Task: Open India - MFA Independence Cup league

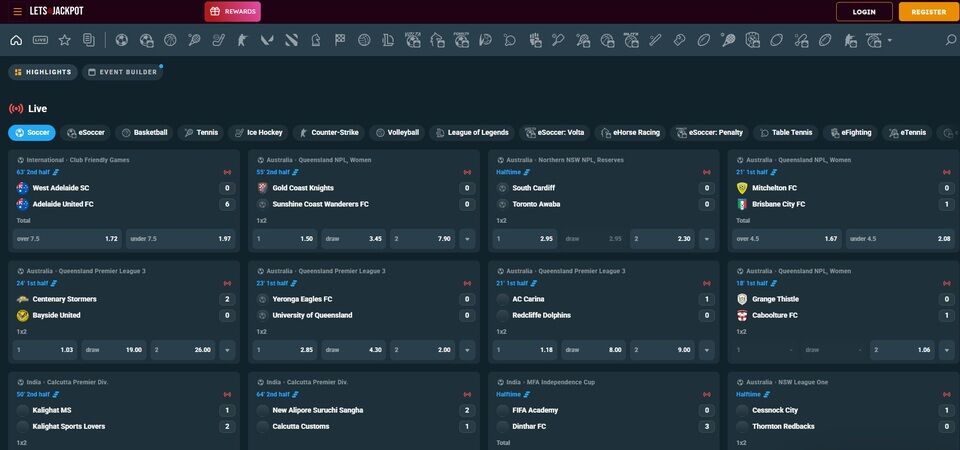Action: pos(555,382)
